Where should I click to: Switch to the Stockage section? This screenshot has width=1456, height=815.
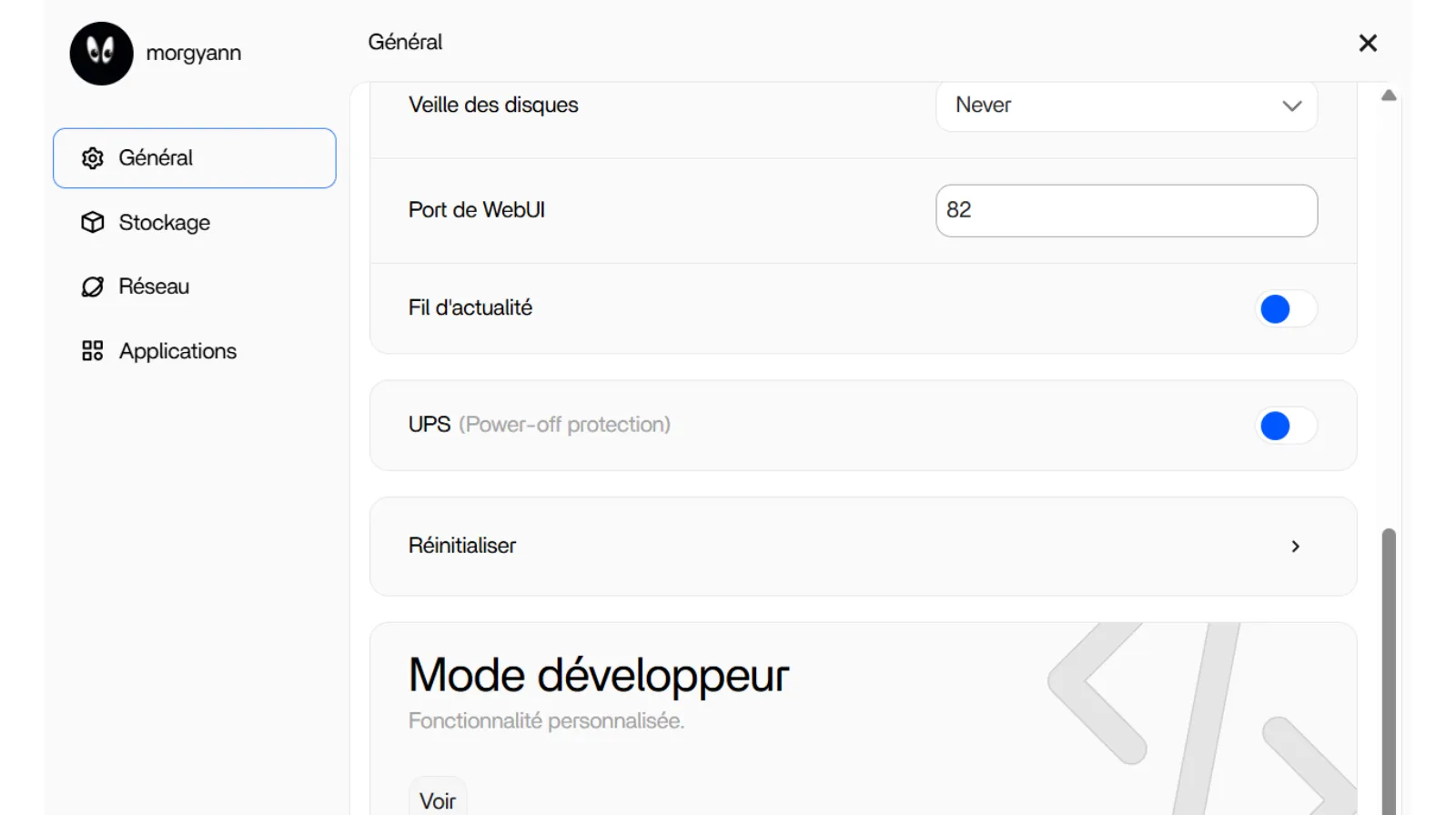(165, 223)
